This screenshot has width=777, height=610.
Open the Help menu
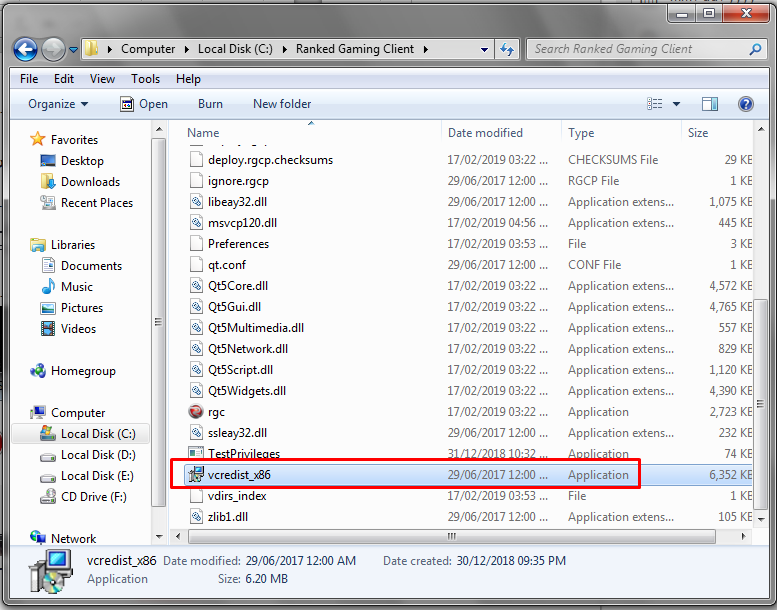[x=188, y=79]
